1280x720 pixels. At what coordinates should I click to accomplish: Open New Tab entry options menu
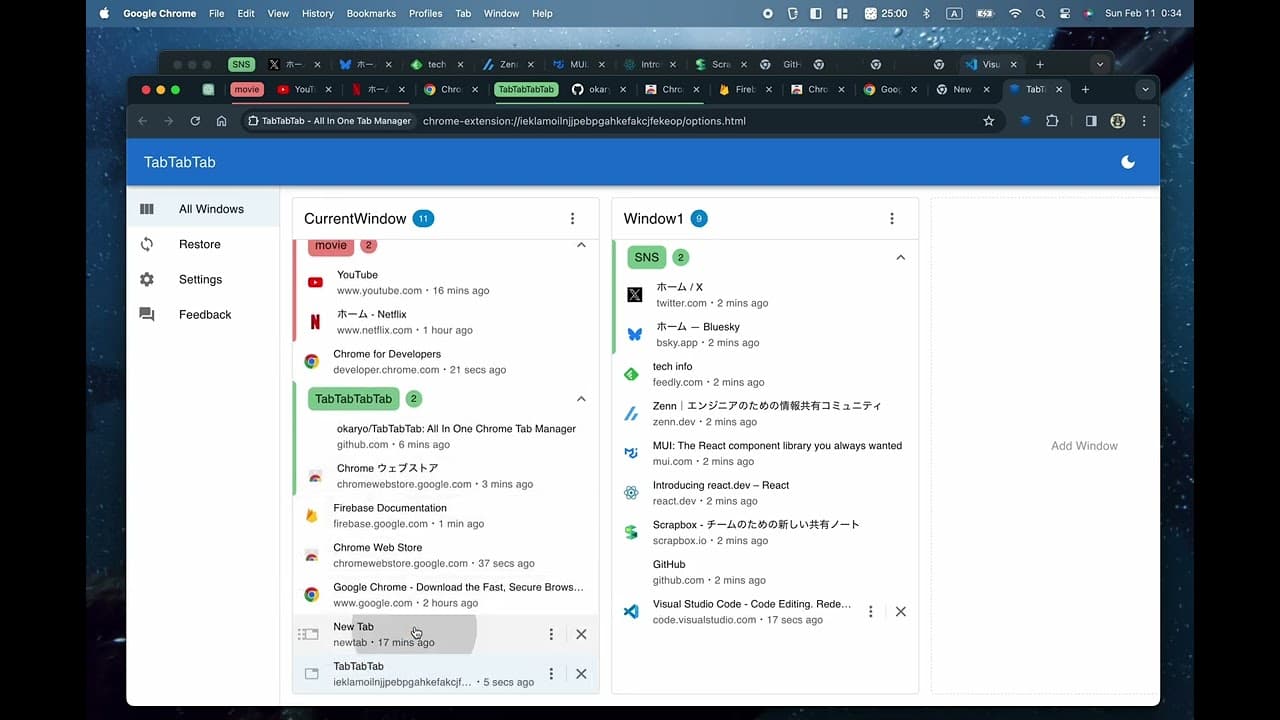[x=551, y=634]
